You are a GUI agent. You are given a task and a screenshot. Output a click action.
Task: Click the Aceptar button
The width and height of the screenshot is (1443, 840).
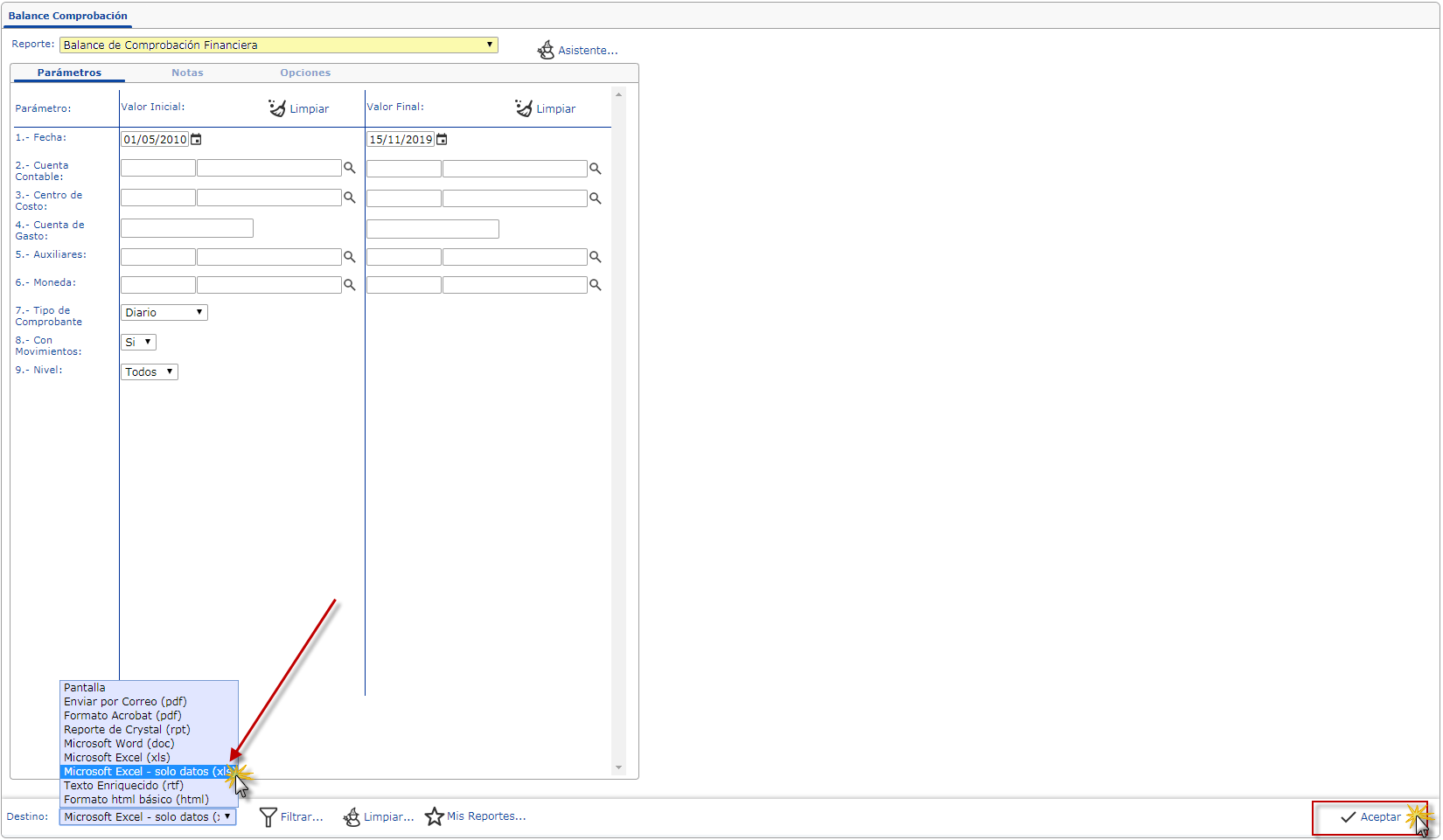[1370, 817]
